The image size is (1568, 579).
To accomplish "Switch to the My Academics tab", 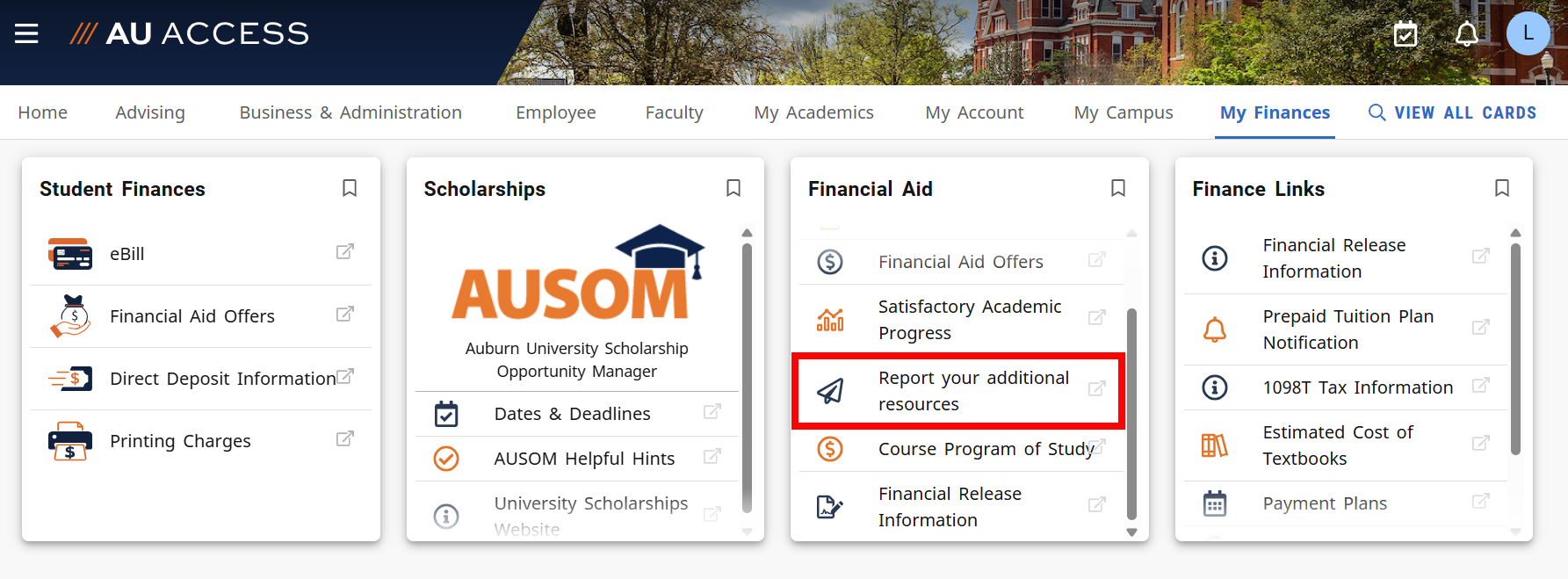I will pyautogui.click(x=813, y=112).
